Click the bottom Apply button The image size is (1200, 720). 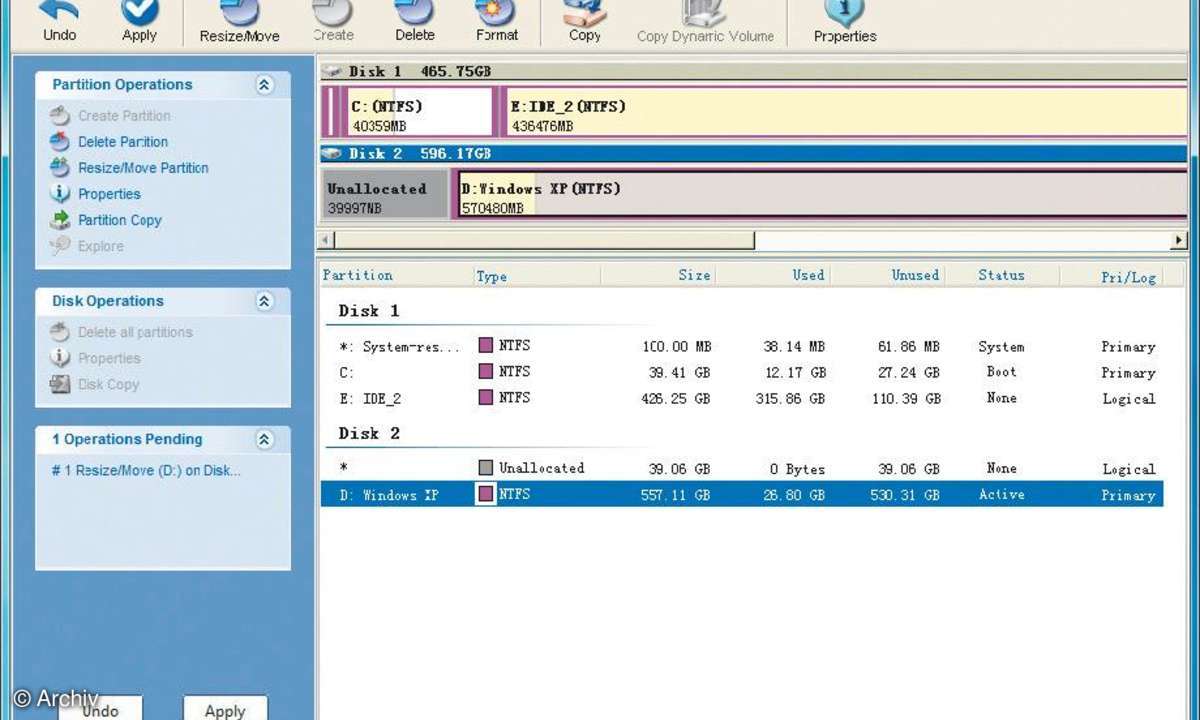tap(225, 709)
